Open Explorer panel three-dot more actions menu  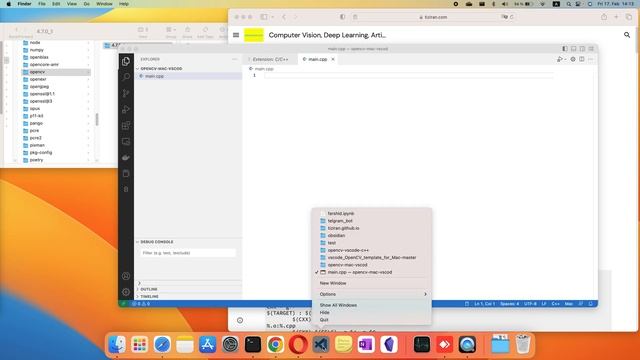(234, 59)
